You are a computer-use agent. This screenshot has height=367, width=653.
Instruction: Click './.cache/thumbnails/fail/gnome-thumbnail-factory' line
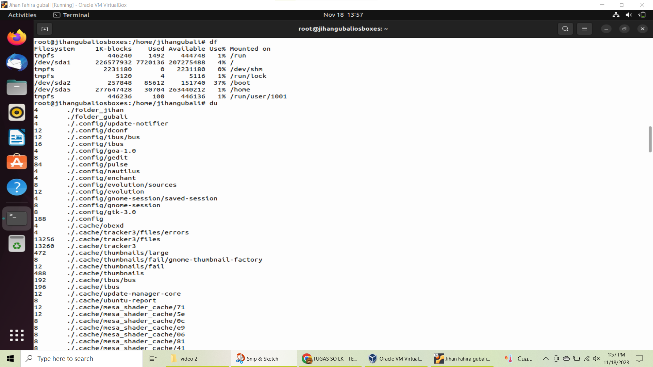(x=164, y=259)
